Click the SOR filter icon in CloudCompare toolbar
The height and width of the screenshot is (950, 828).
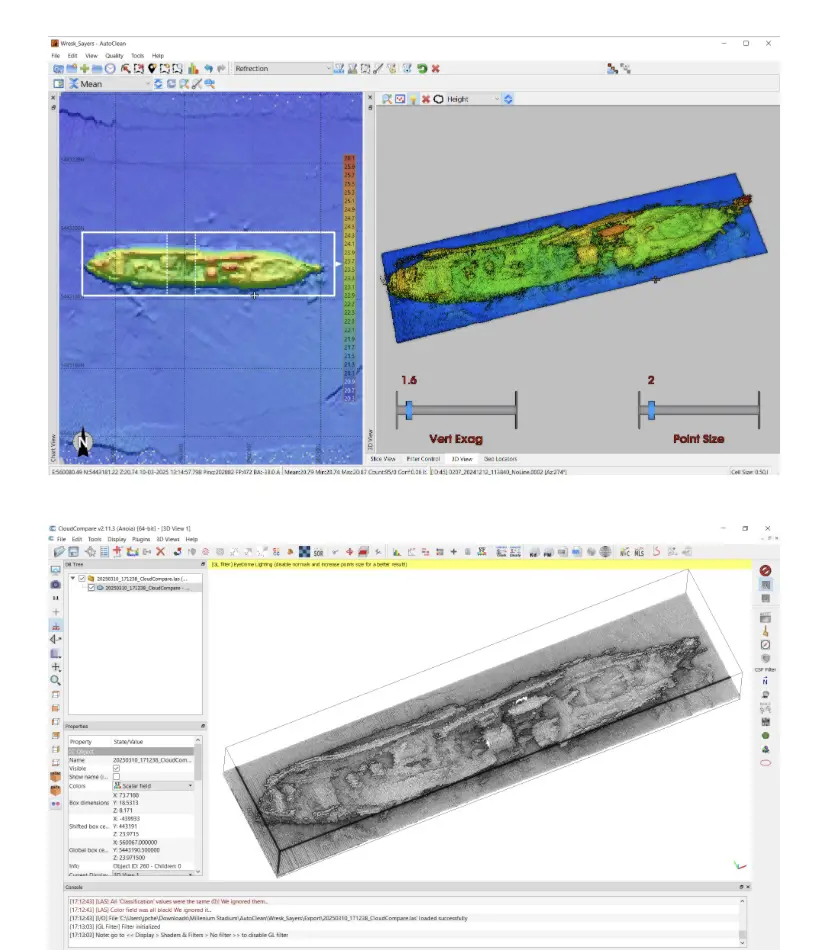pos(319,551)
